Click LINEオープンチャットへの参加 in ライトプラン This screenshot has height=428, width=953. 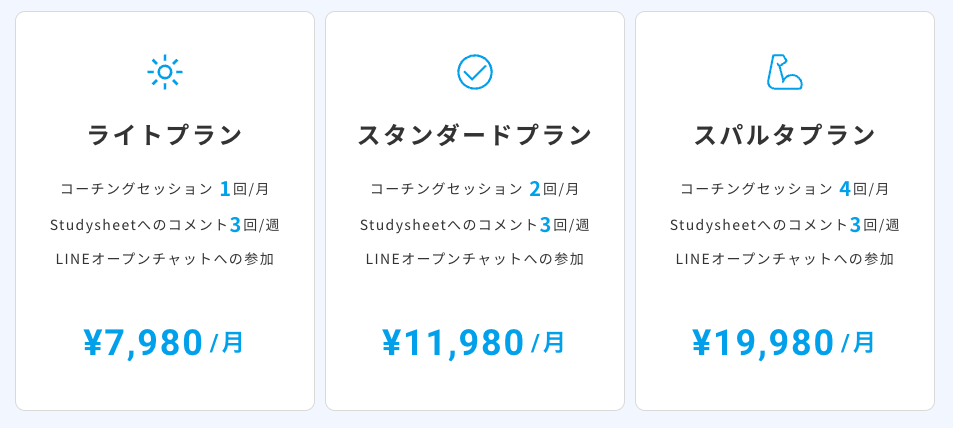(165, 260)
